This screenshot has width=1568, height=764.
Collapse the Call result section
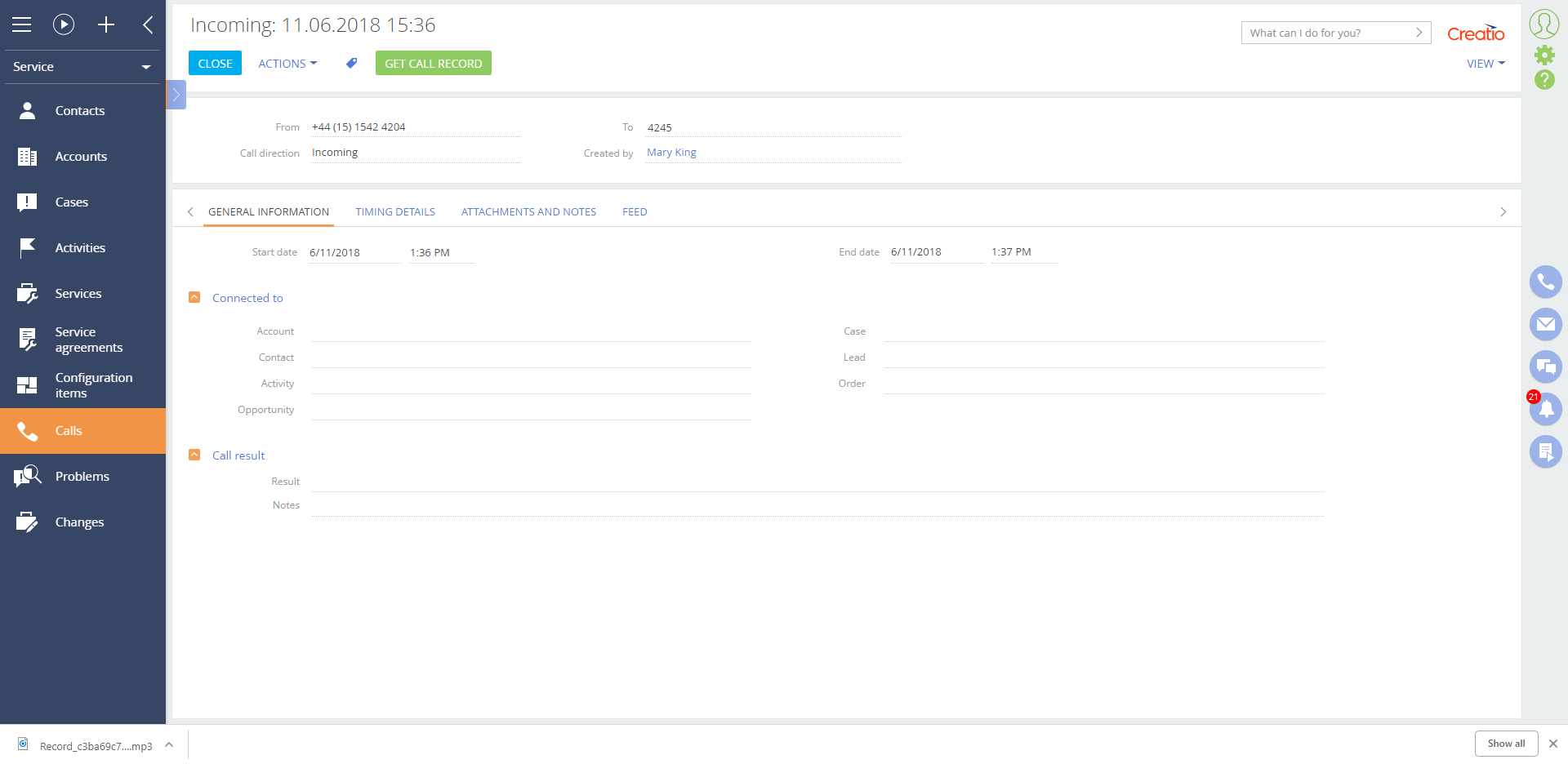(194, 455)
